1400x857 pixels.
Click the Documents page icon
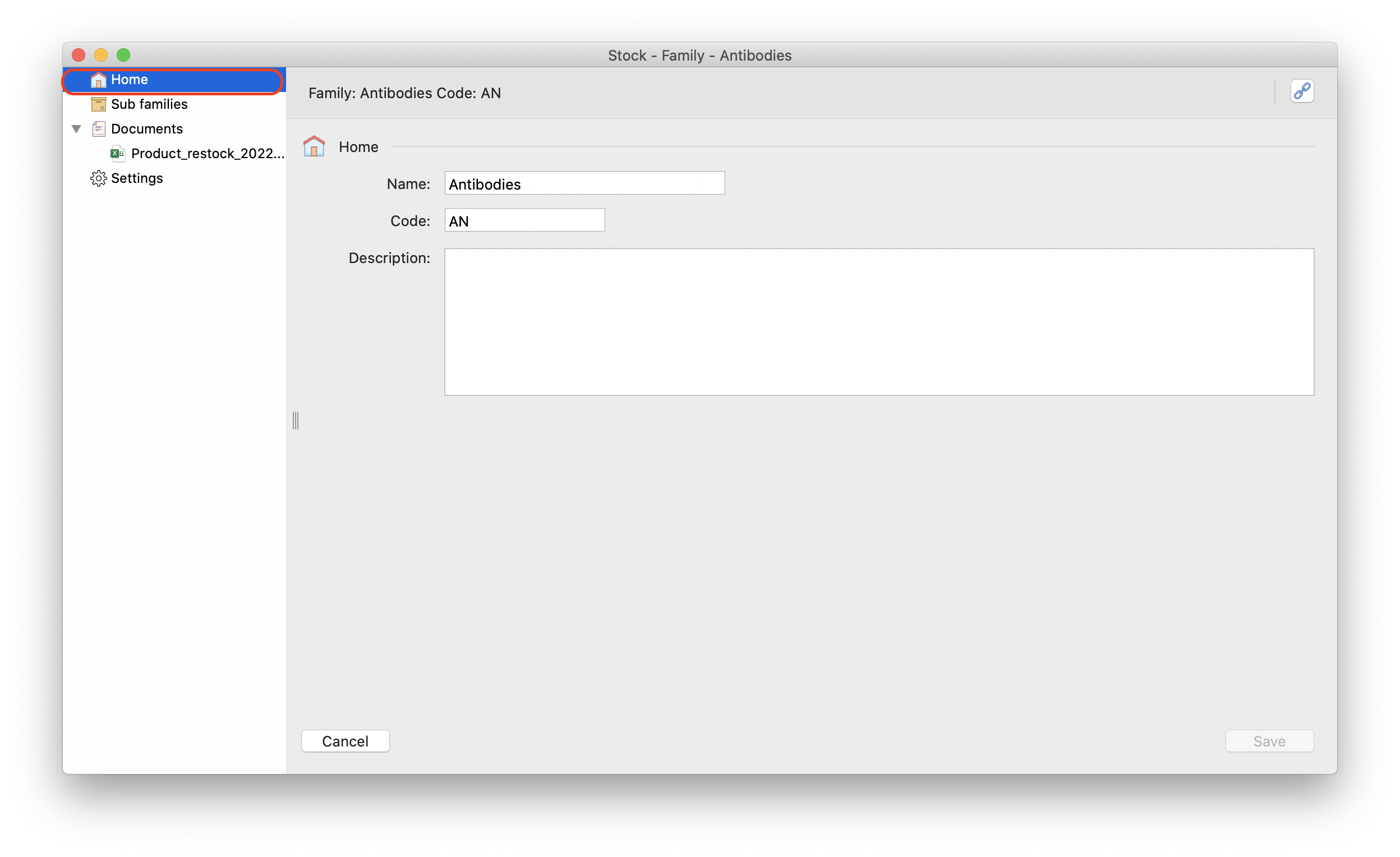[98, 129]
